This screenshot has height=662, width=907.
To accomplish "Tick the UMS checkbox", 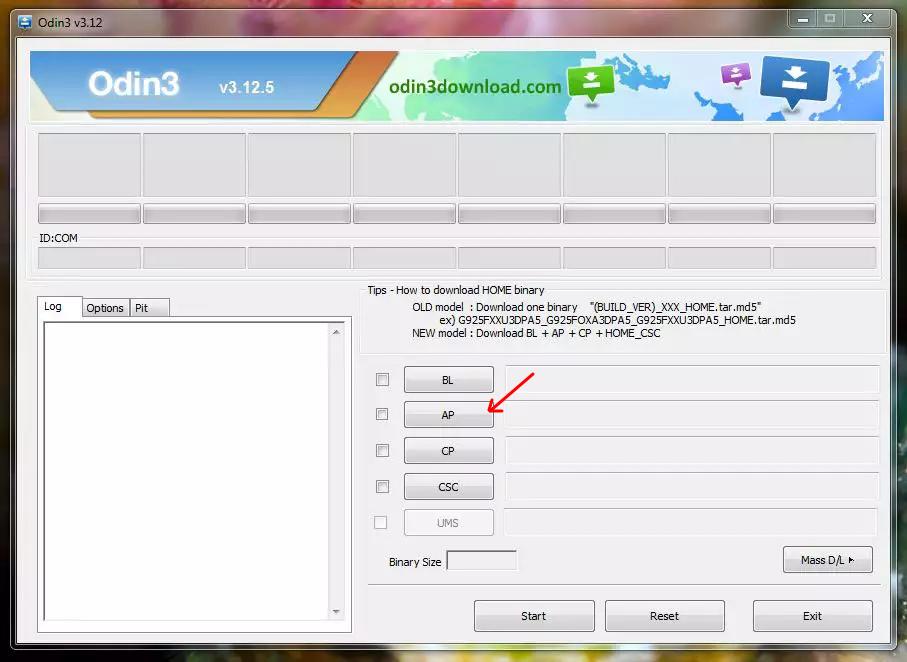I will point(381,523).
